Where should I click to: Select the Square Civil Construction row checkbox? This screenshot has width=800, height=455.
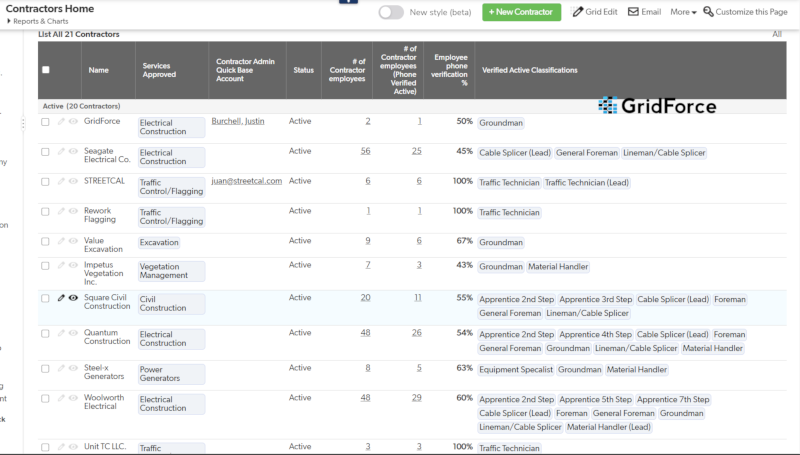[x=45, y=298]
